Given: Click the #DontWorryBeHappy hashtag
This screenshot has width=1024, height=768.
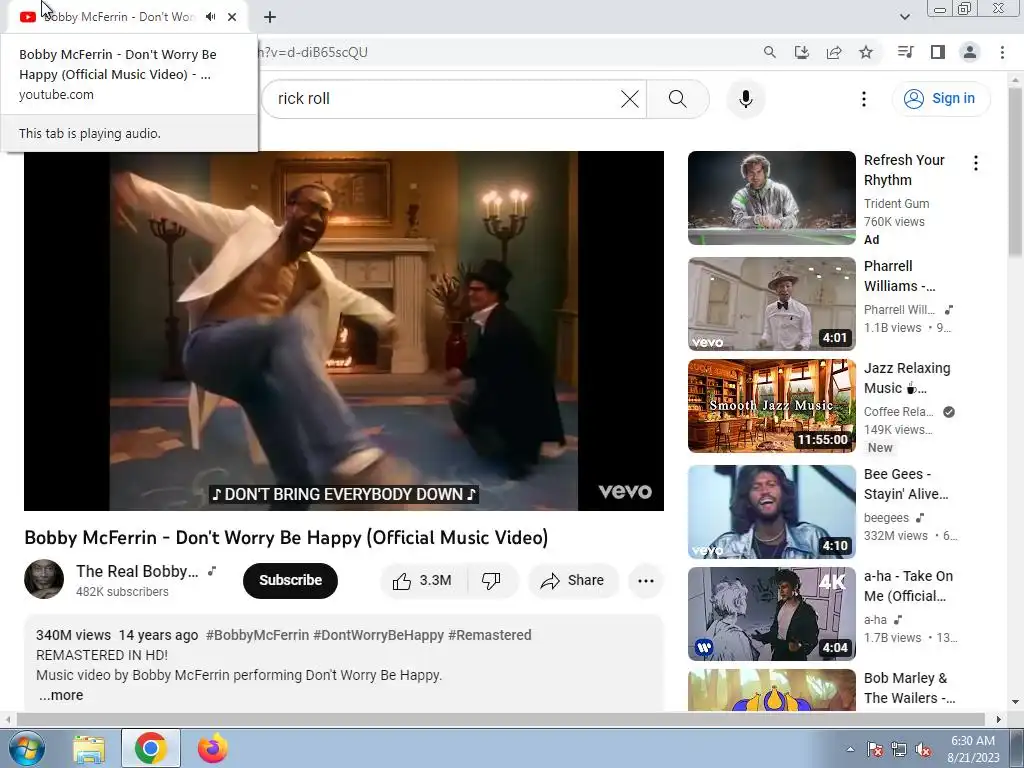Looking at the screenshot, I should (379, 635).
